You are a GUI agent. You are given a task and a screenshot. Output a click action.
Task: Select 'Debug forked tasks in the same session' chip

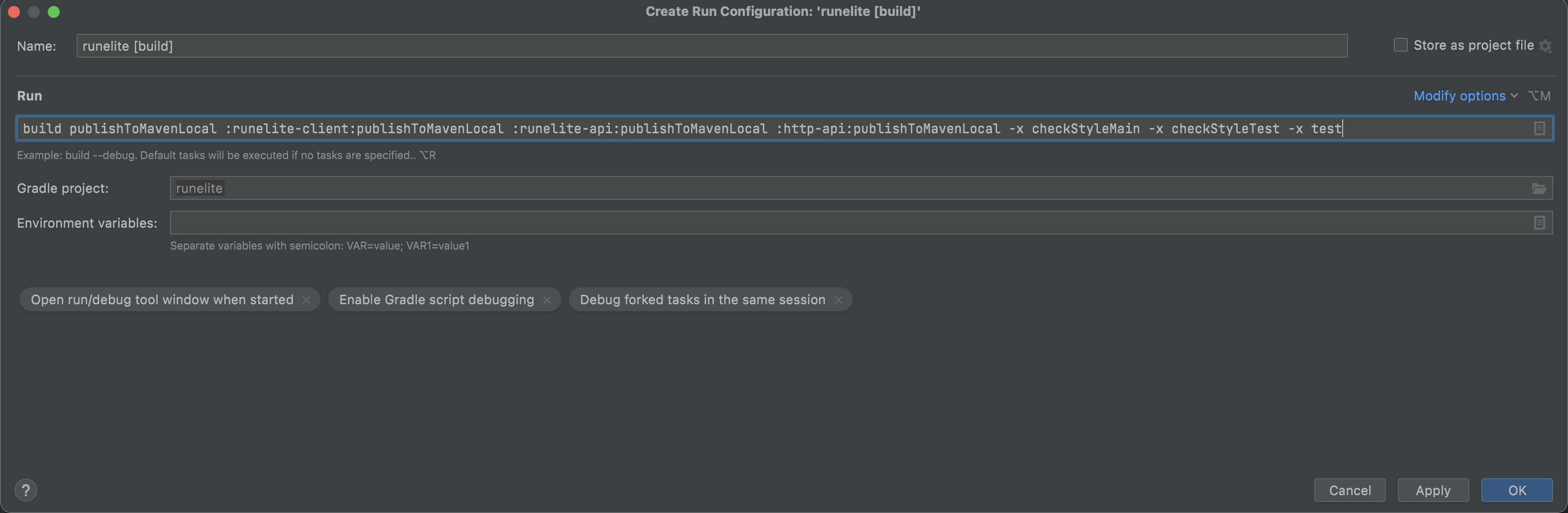pyautogui.click(x=702, y=300)
